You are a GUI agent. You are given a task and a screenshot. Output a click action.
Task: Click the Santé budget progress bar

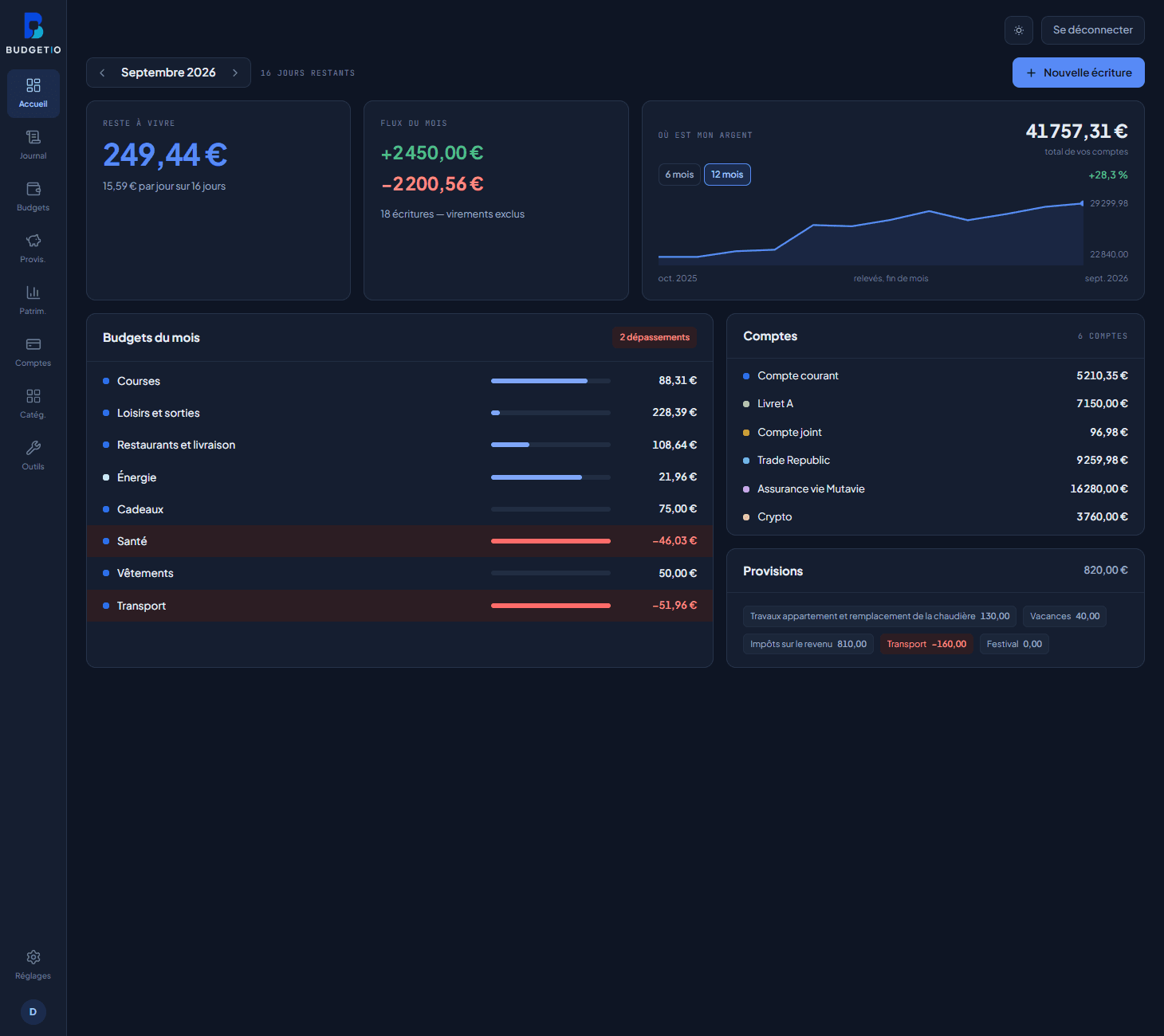click(551, 541)
